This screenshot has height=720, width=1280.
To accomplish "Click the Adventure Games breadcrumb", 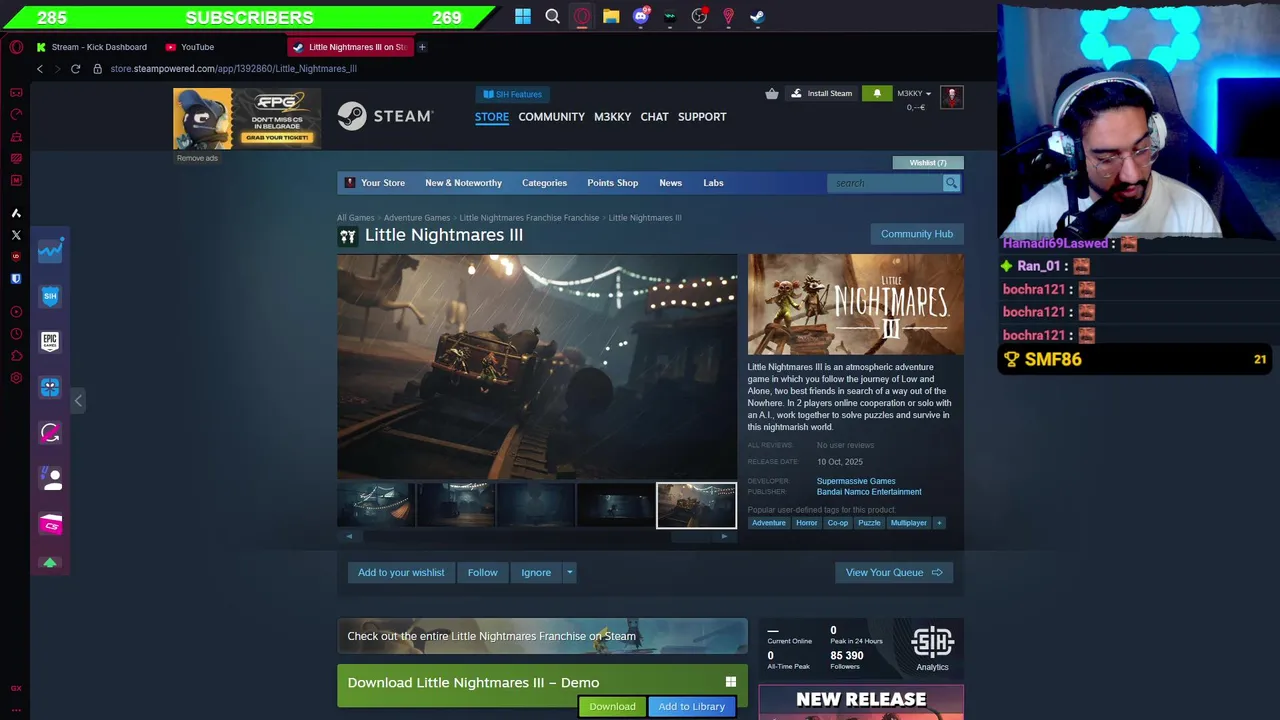I will pos(417,218).
